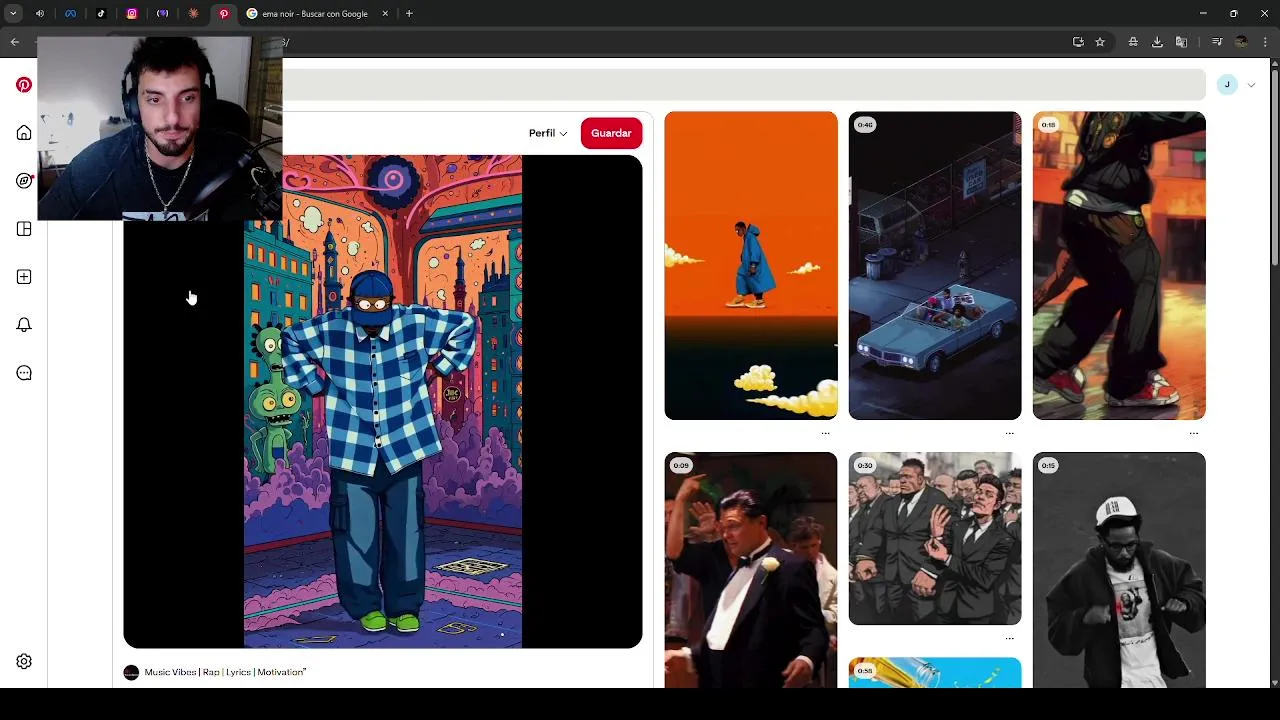Image resolution: width=1280 pixels, height=720 pixels.
Task: Open the incognito extension icon
Action: click(1133, 42)
